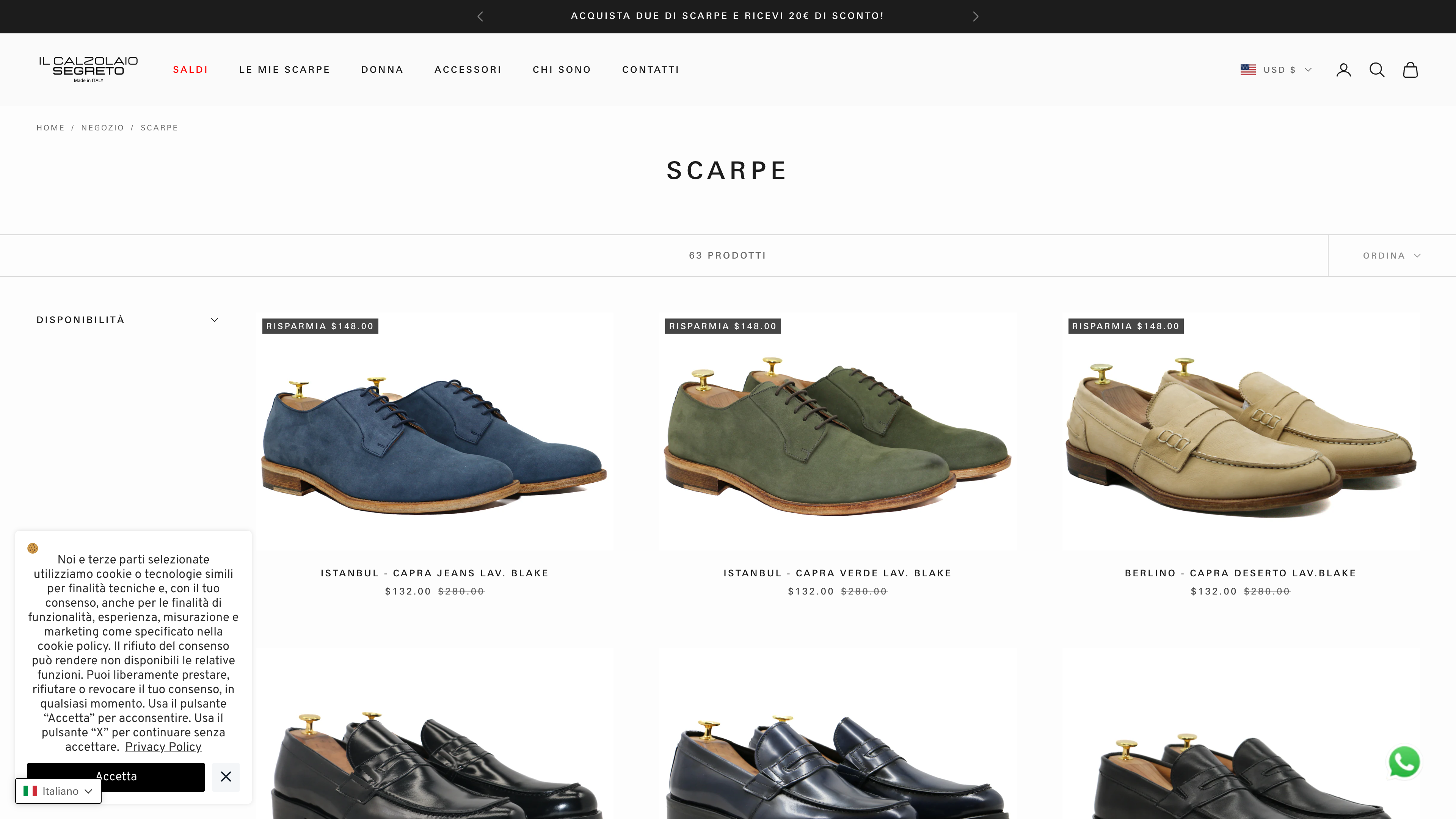This screenshot has width=1456, height=819.
Task: Open the account login icon
Action: pyautogui.click(x=1343, y=69)
